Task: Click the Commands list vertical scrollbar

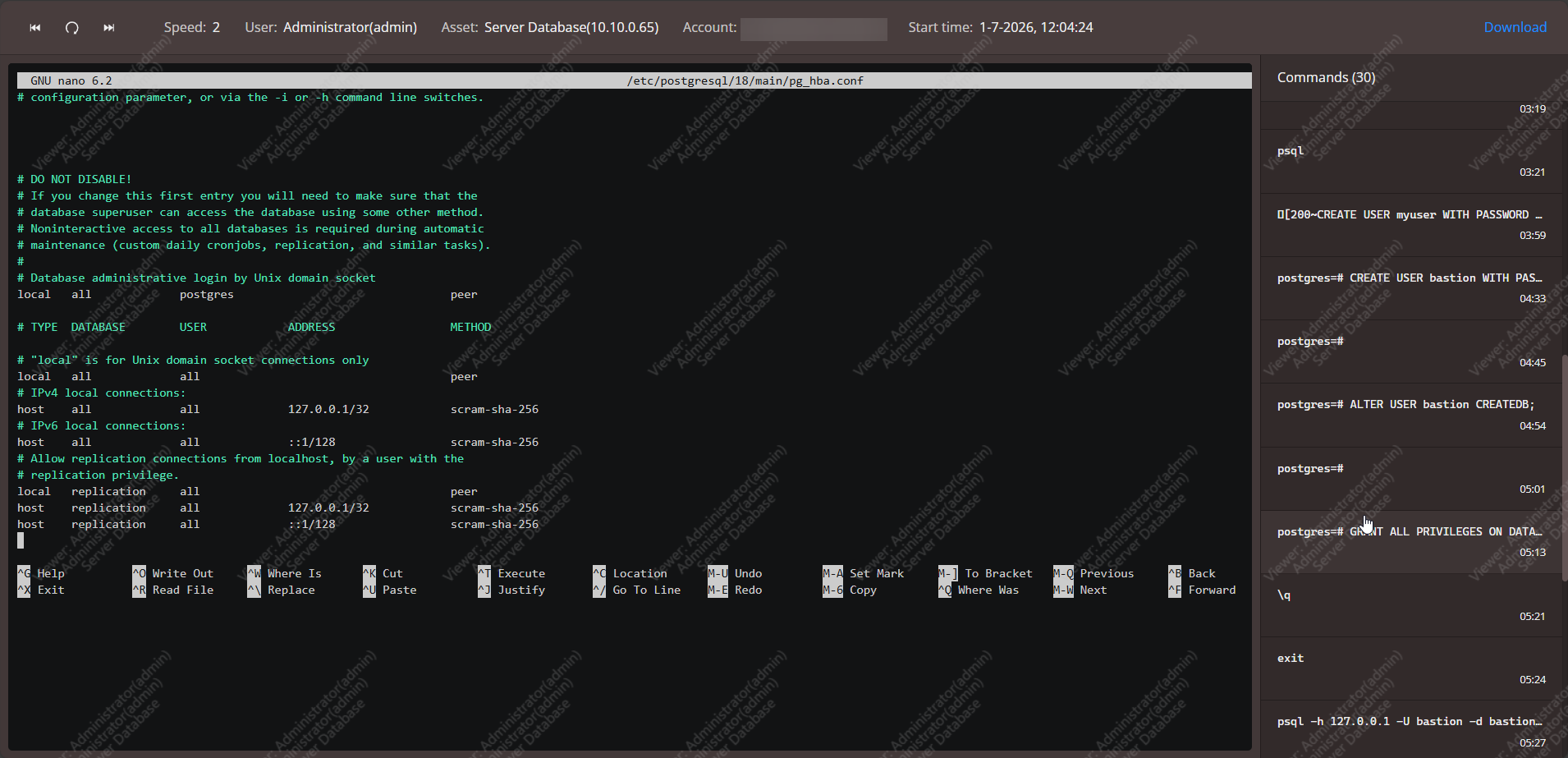Action: tap(1564, 468)
